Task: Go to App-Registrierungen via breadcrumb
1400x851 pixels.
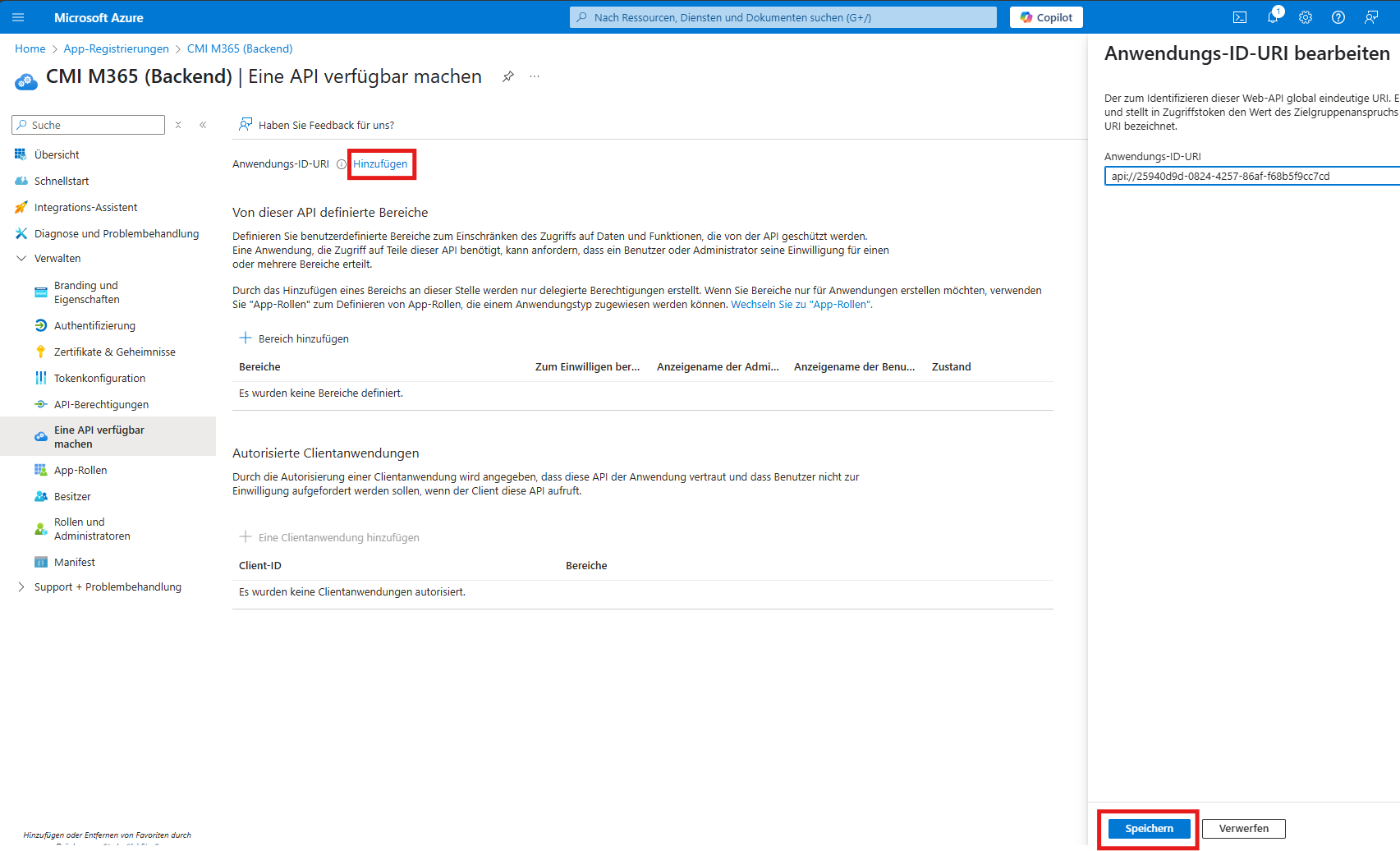Action: [x=116, y=48]
